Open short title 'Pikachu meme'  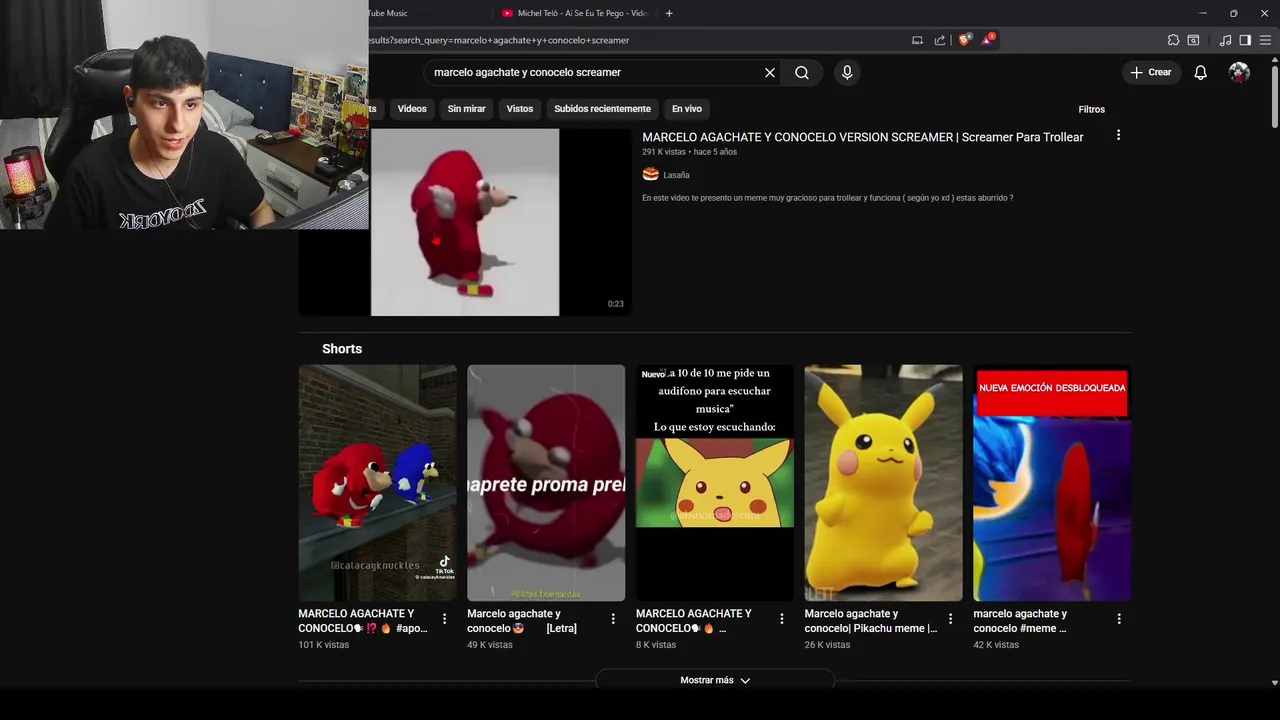[870, 621]
